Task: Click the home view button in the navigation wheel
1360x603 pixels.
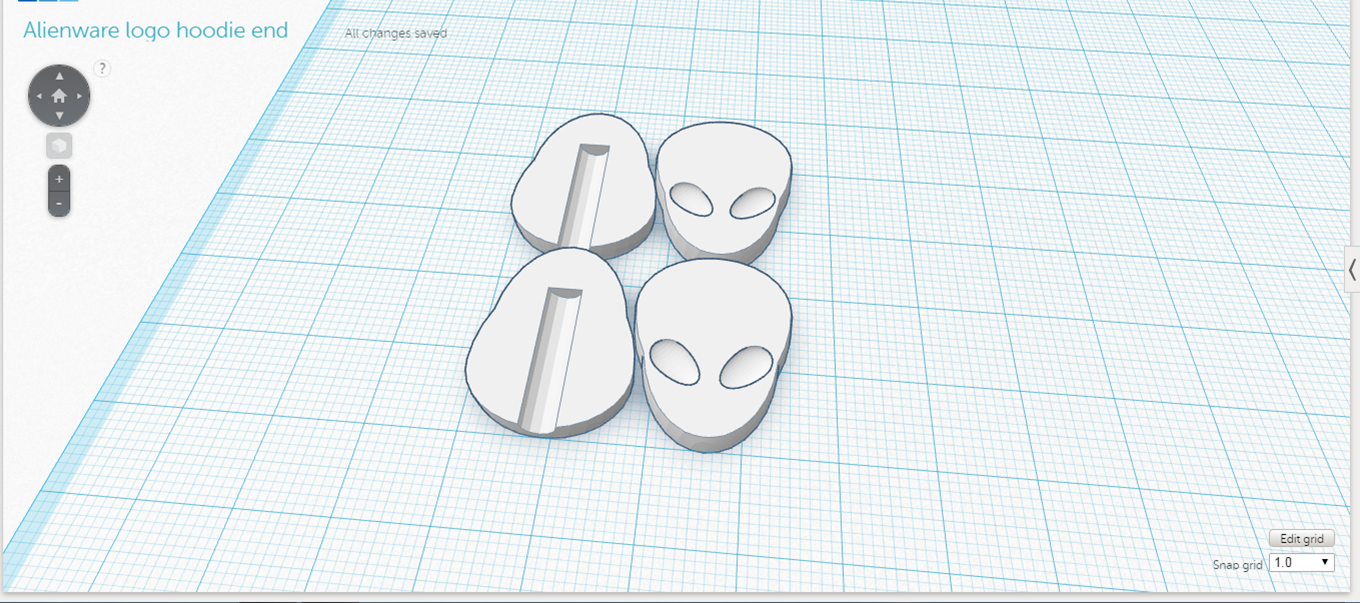Action: 59,96
